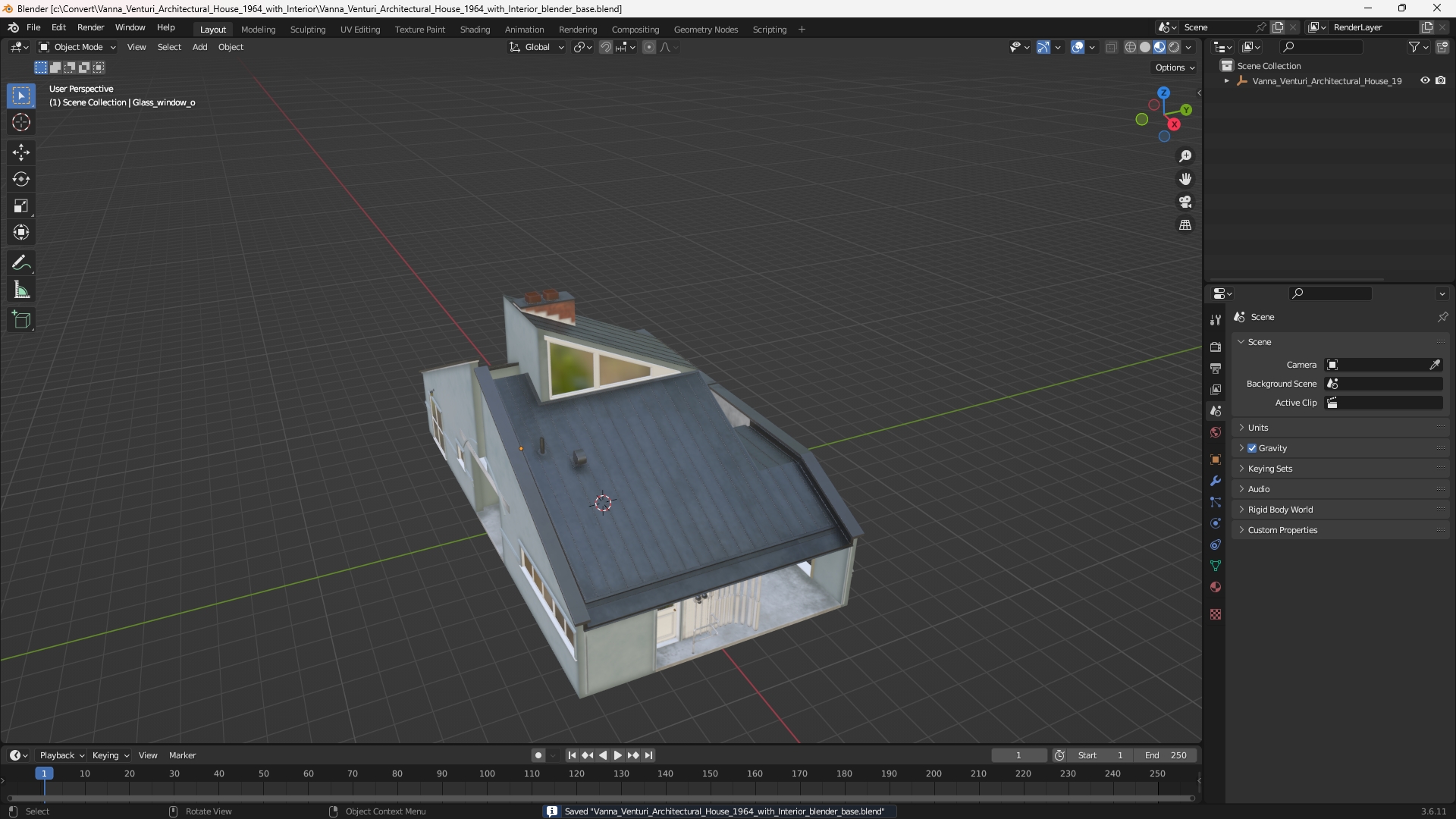
Task: Open the Tool properties tab
Action: (x=1216, y=320)
